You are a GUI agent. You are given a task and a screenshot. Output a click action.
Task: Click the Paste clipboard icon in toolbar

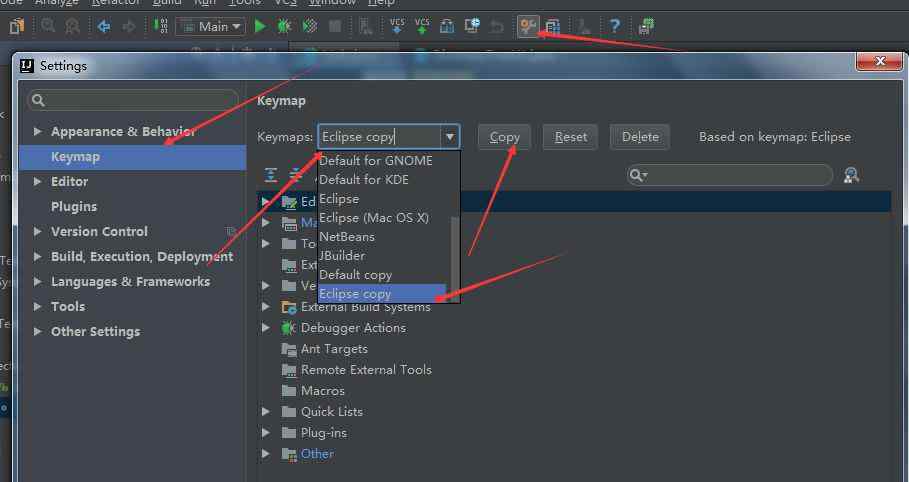click(x=17, y=26)
